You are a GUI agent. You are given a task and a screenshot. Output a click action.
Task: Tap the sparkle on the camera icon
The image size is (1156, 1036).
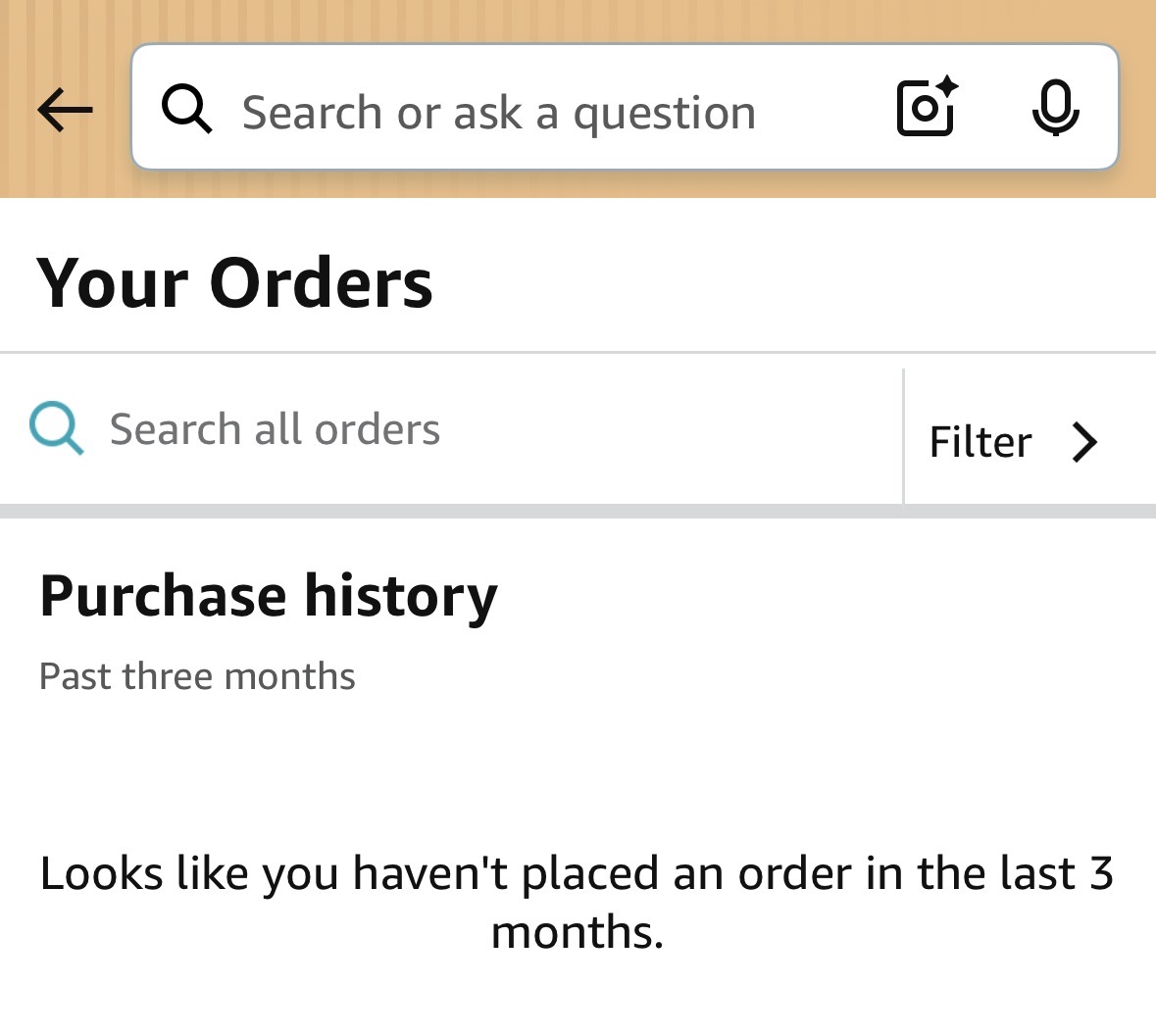pyautogui.click(x=947, y=87)
